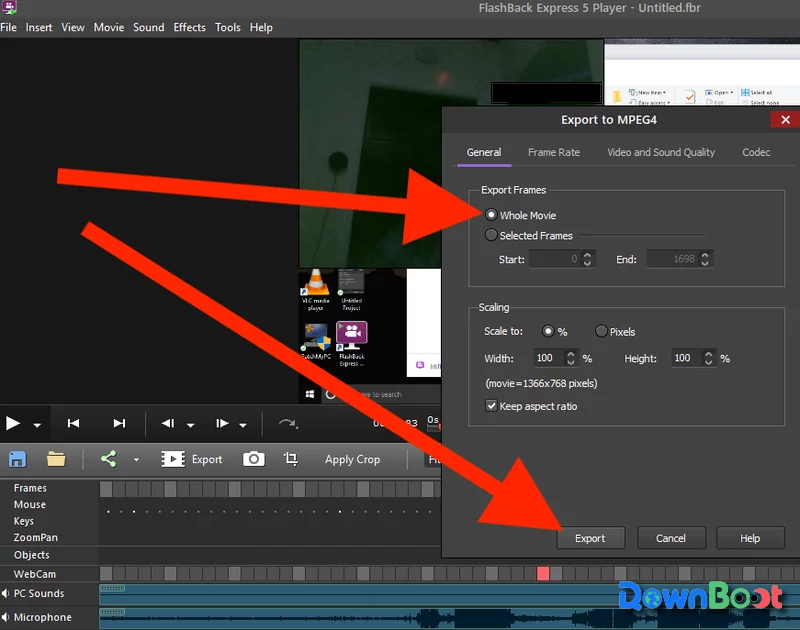
Task: Select the Keys timeline row label
Action: tap(23, 521)
